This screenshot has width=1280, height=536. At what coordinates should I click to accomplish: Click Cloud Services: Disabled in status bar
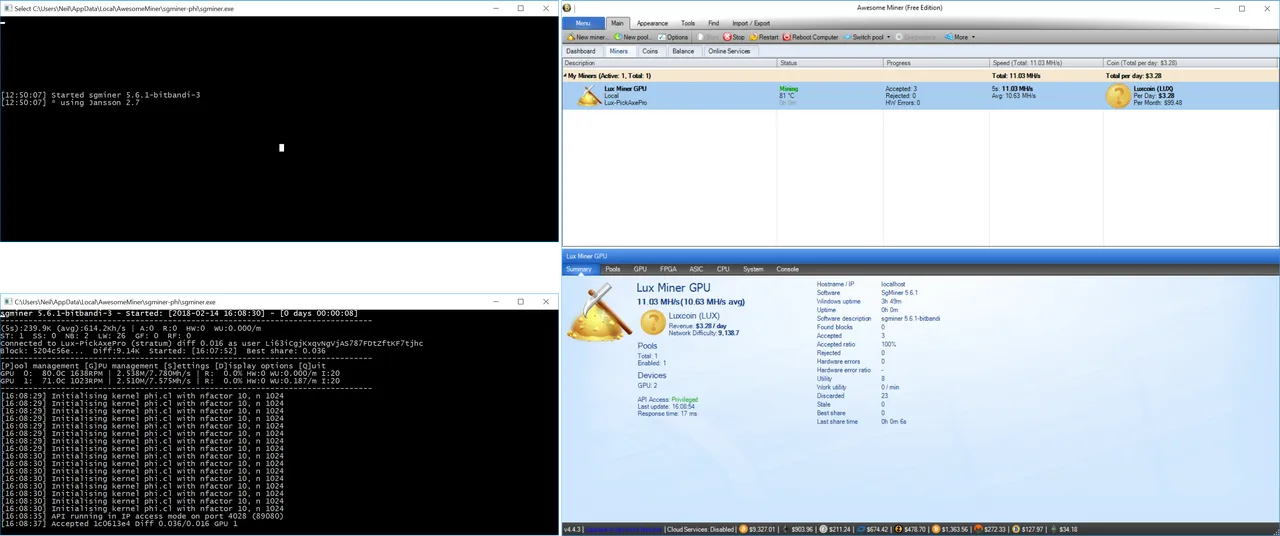pos(700,529)
